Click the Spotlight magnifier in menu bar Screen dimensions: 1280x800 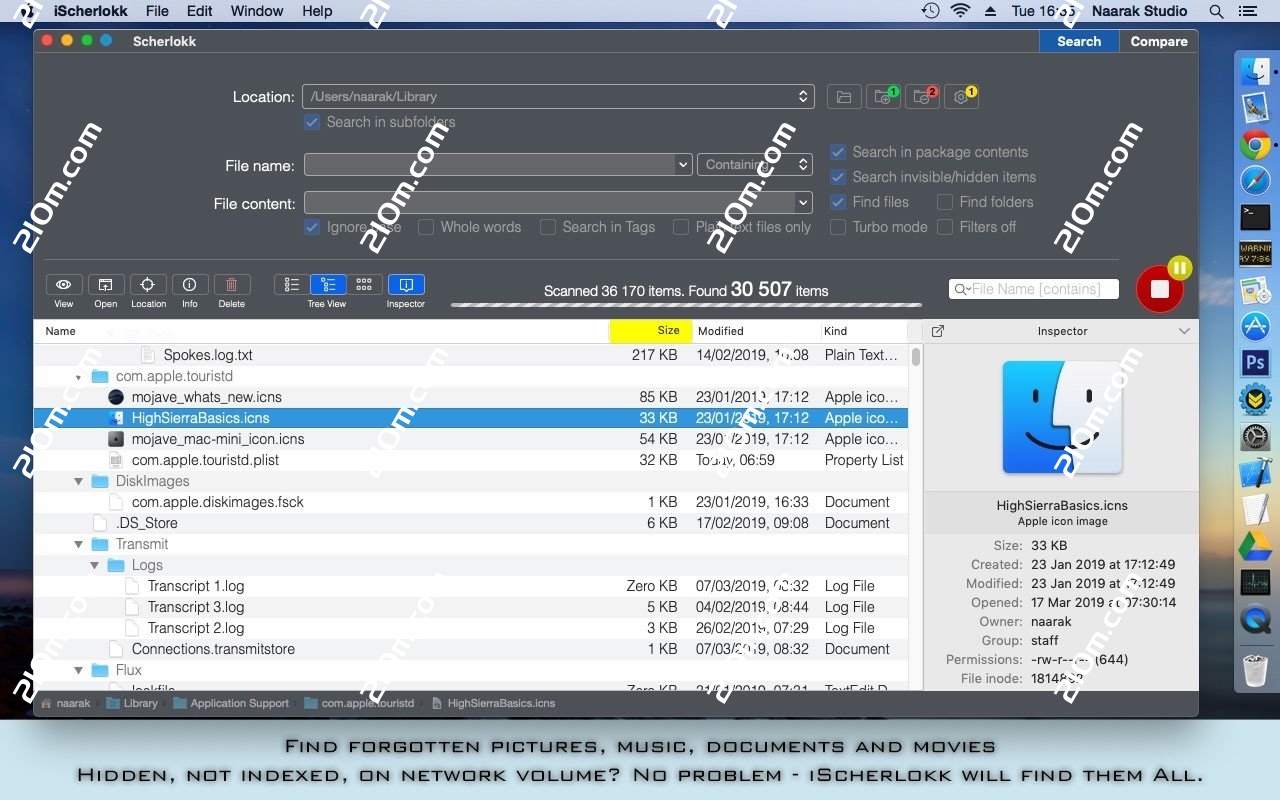click(x=1216, y=11)
